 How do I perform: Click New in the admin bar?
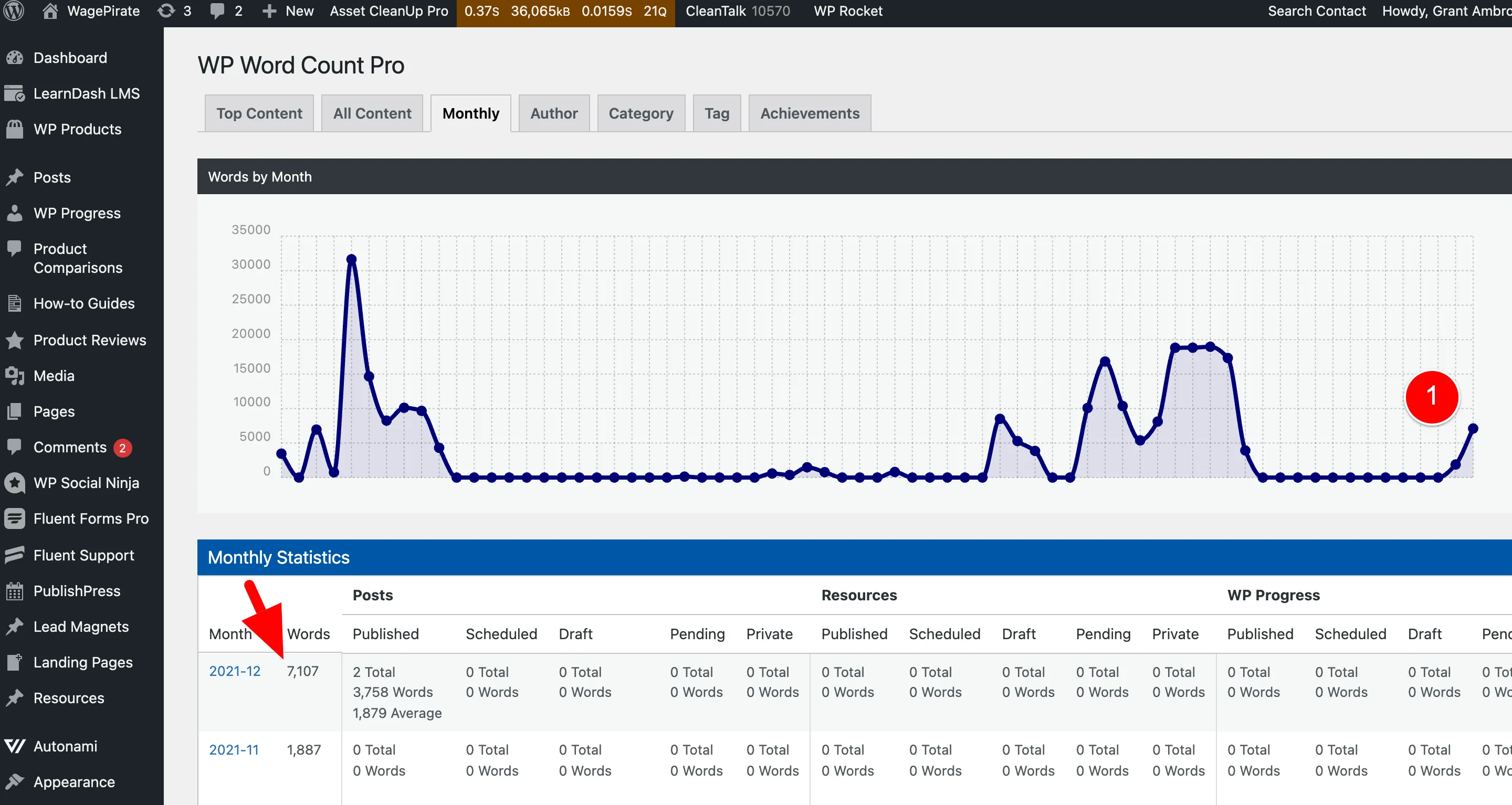point(299,11)
